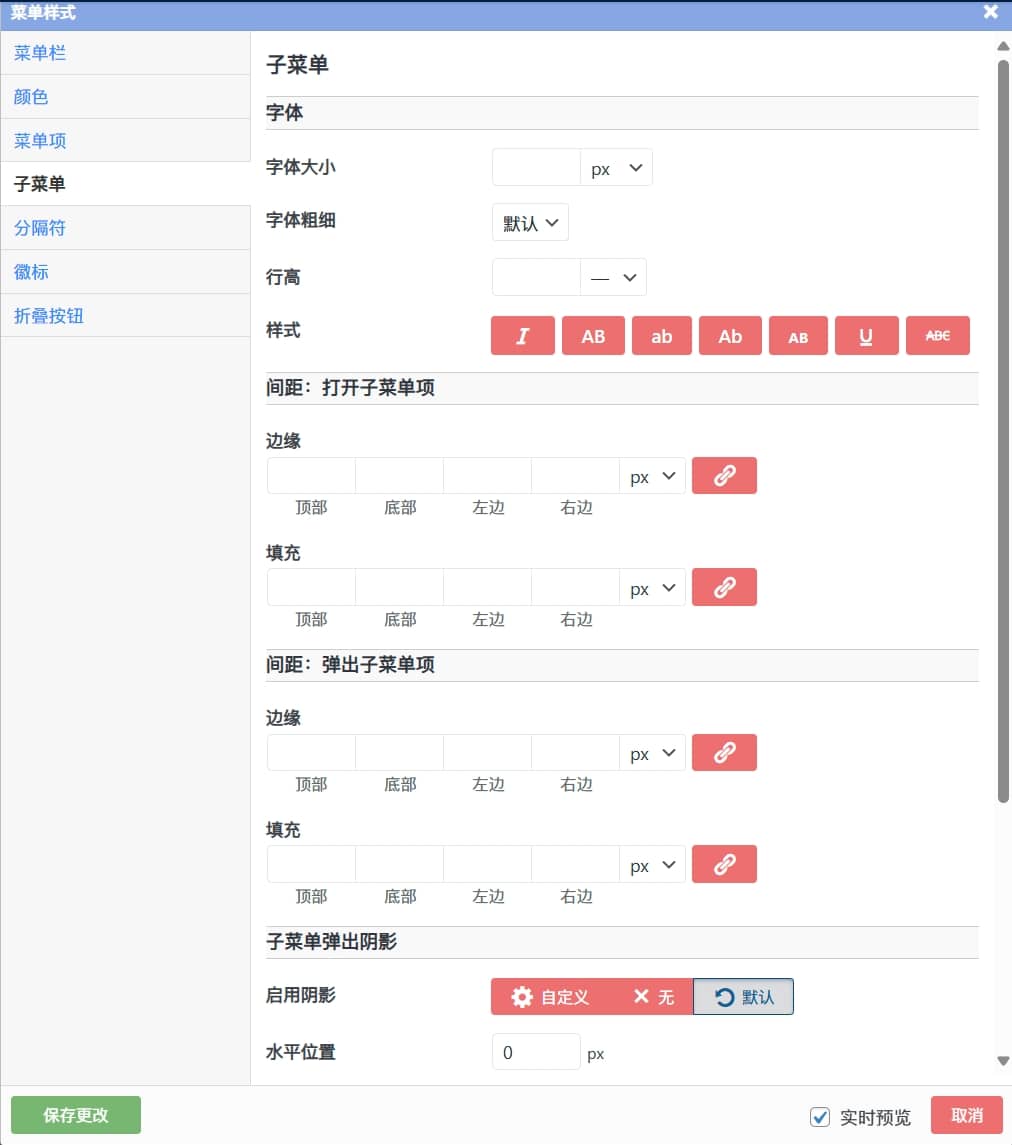The width and height of the screenshot is (1012, 1145).
Task: Switch to 菜单栏 tab
Action: point(40,53)
